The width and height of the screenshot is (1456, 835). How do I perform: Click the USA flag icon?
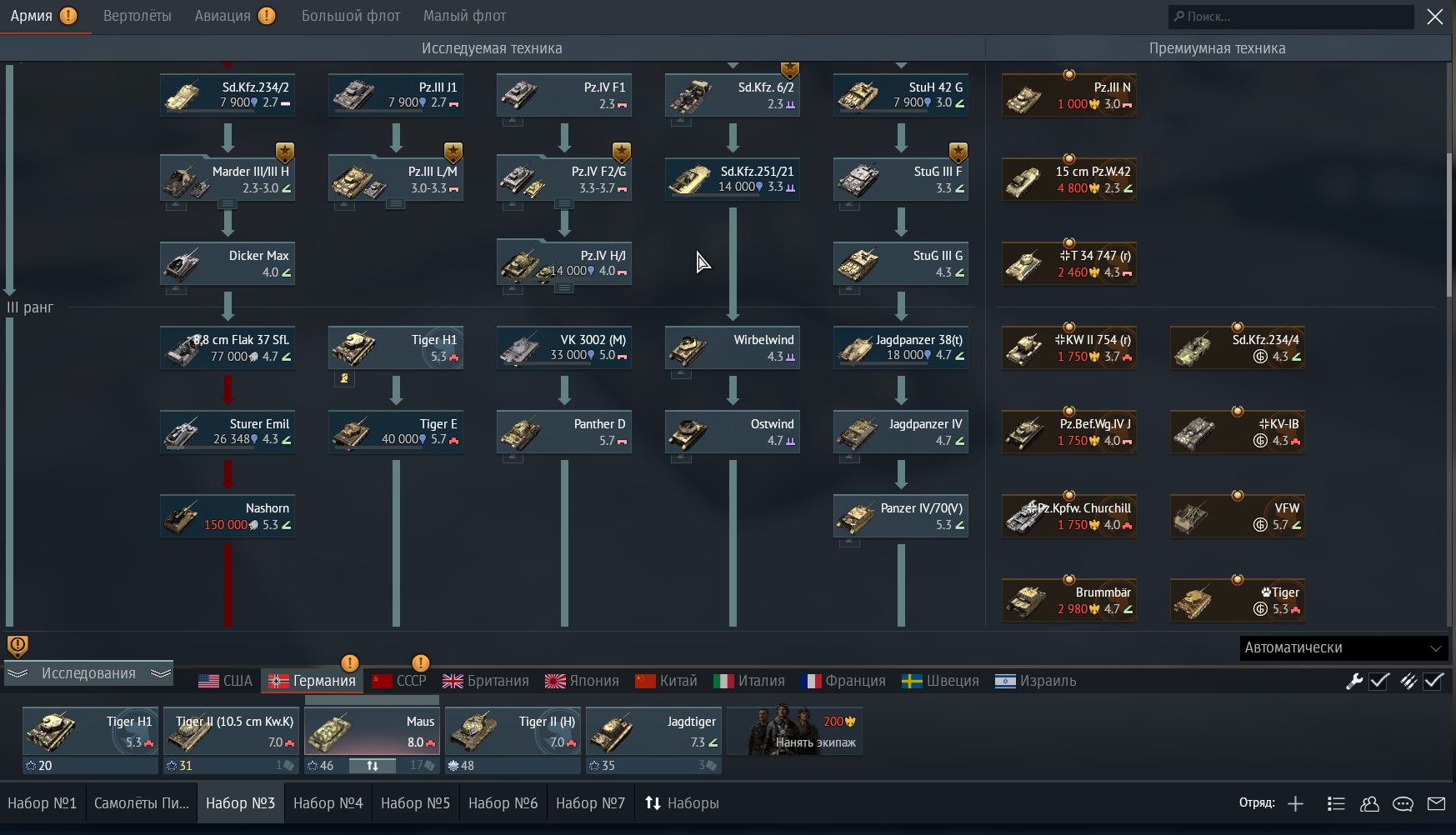pyautogui.click(x=208, y=681)
